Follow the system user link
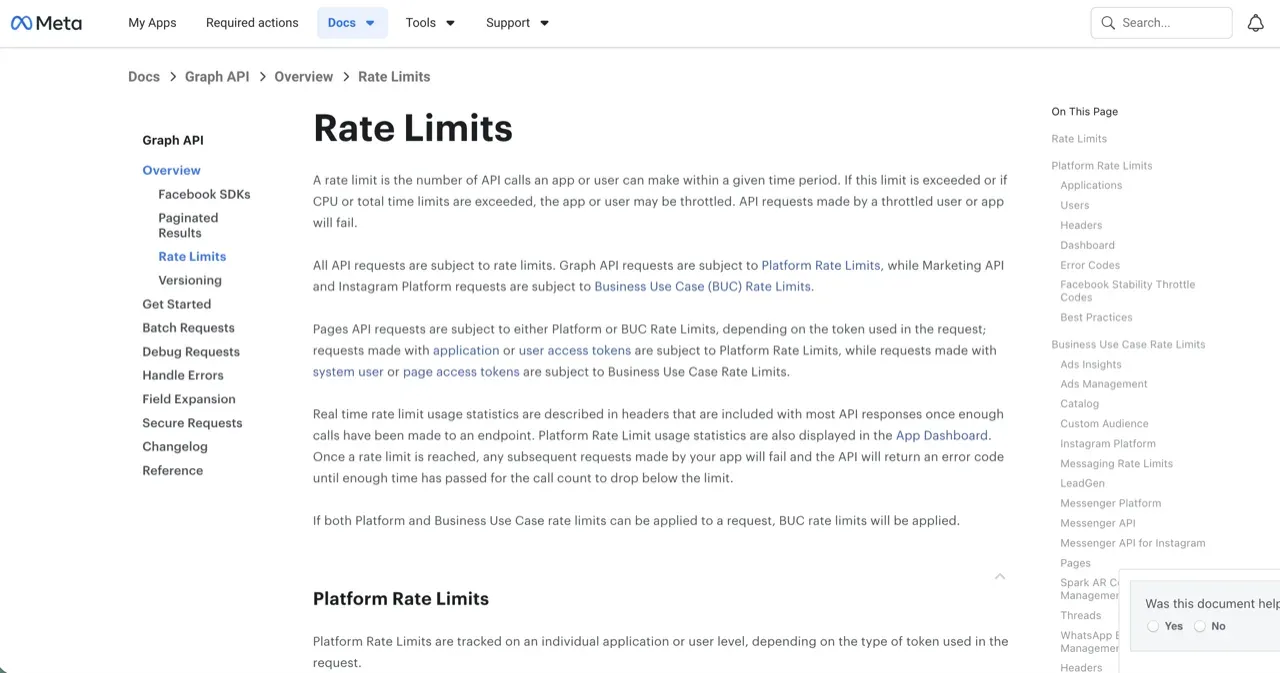The width and height of the screenshot is (1280, 673). pyautogui.click(x=348, y=372)
